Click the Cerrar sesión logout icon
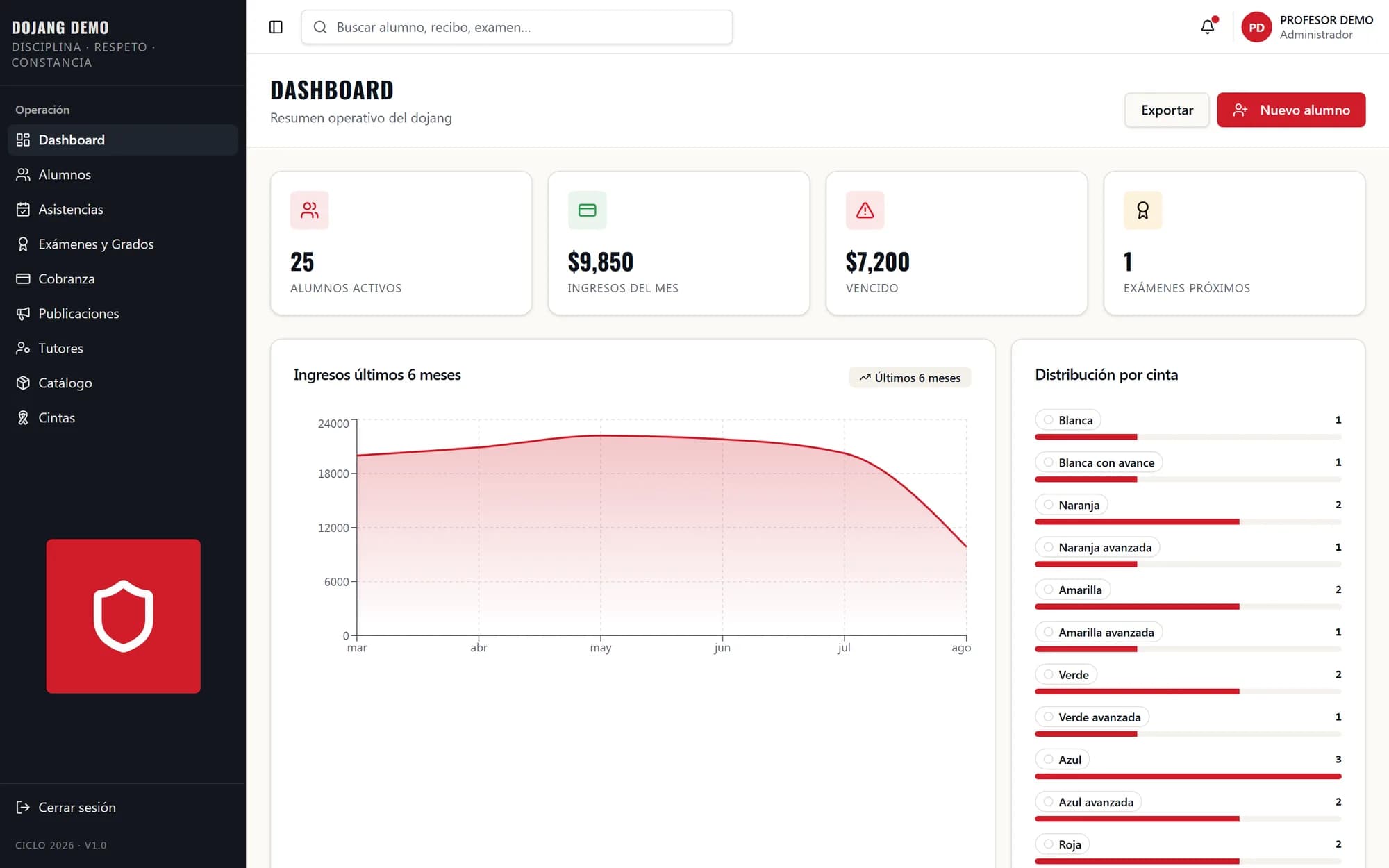The height and width of the screenshot is (868, 1389). (x=23, y=807)
